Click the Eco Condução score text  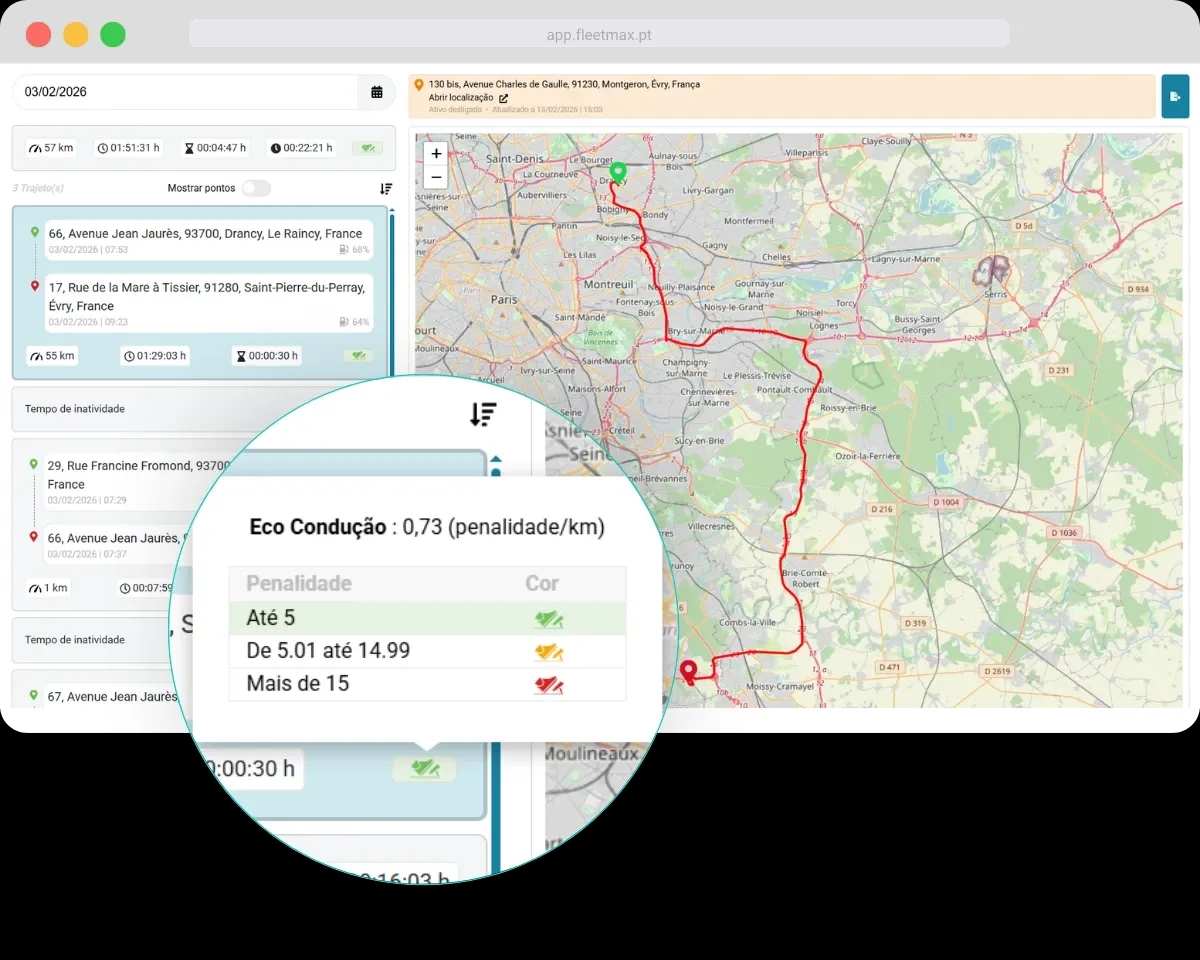click(x=427, y=527)
